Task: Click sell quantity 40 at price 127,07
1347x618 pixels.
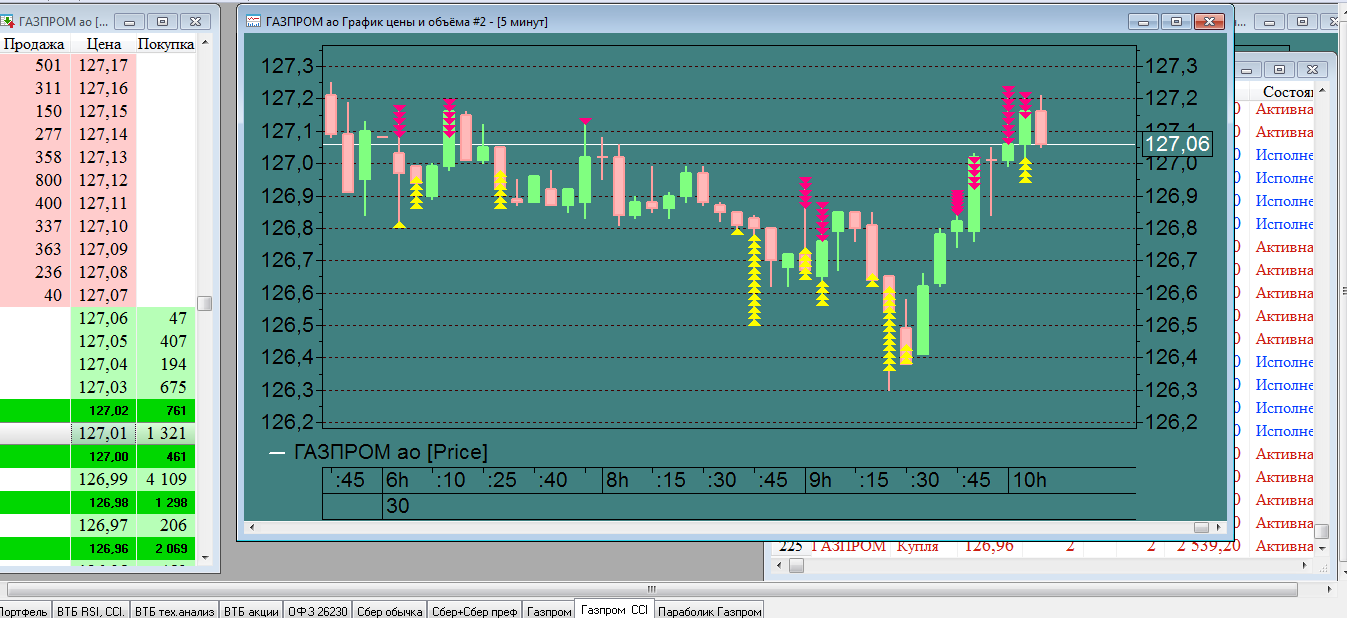Action: coord(34,295)
